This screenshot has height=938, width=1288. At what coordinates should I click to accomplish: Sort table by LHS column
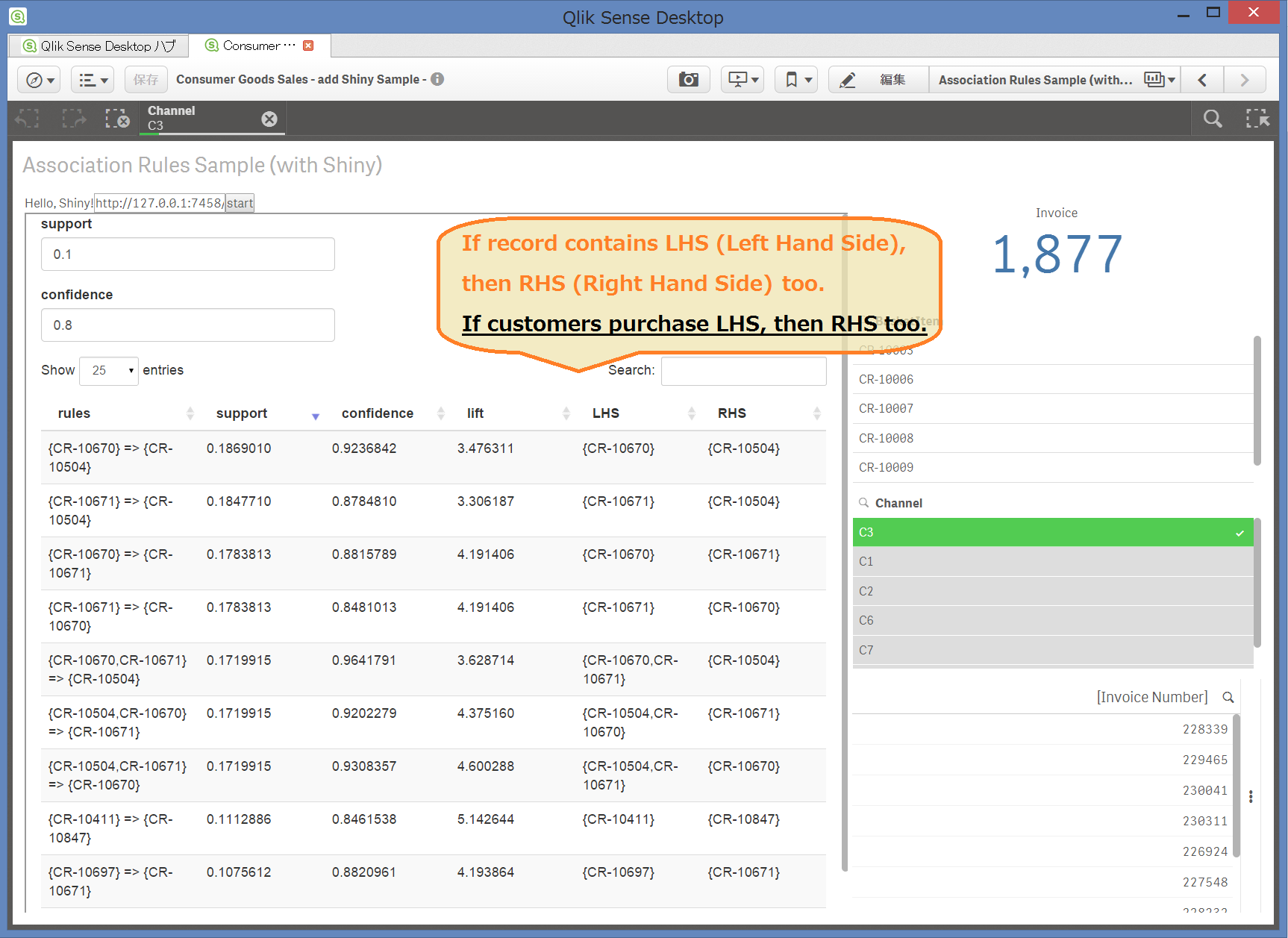coord(640,413)
